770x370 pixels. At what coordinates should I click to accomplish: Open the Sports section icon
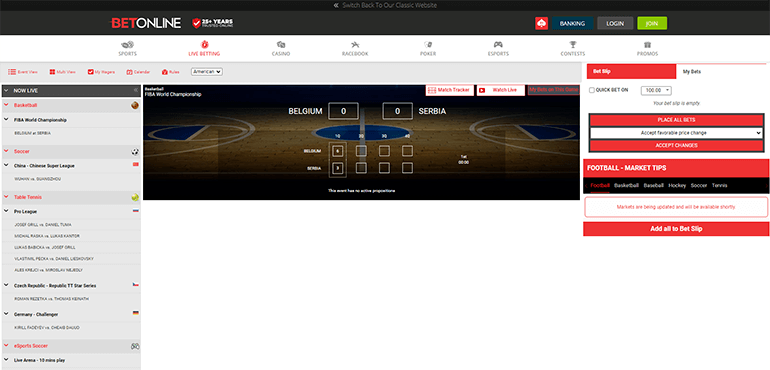(127, 45)
